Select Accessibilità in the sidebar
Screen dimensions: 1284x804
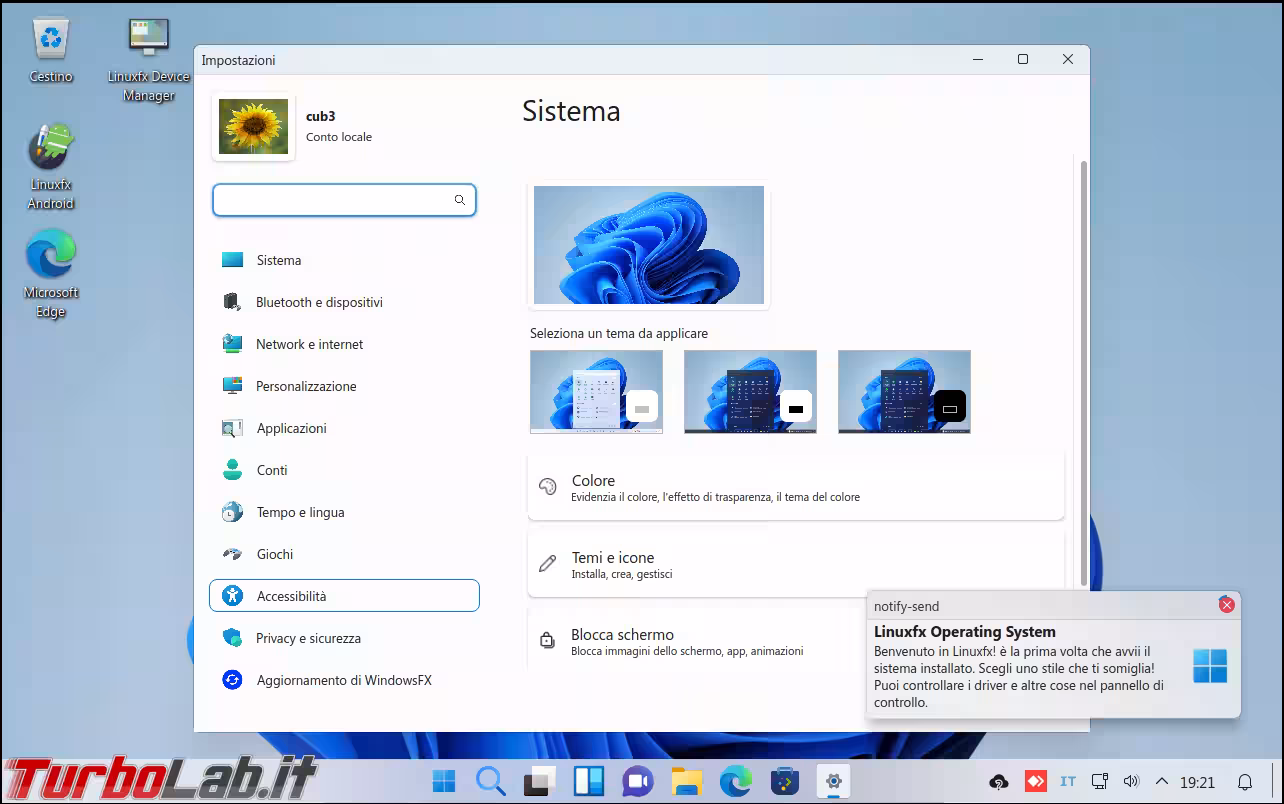(291, 596)
